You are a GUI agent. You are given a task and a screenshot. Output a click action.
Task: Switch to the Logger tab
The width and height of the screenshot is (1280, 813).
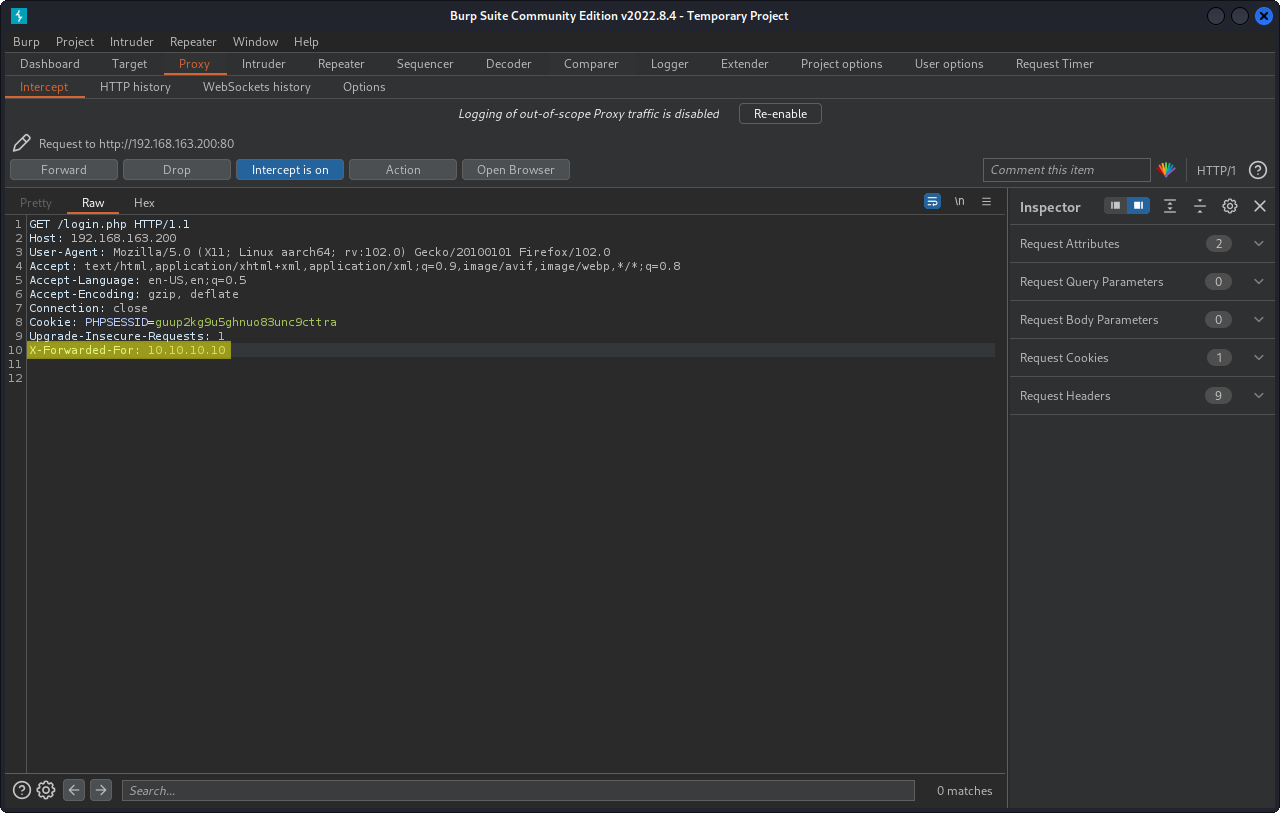(x=670, y=64)
